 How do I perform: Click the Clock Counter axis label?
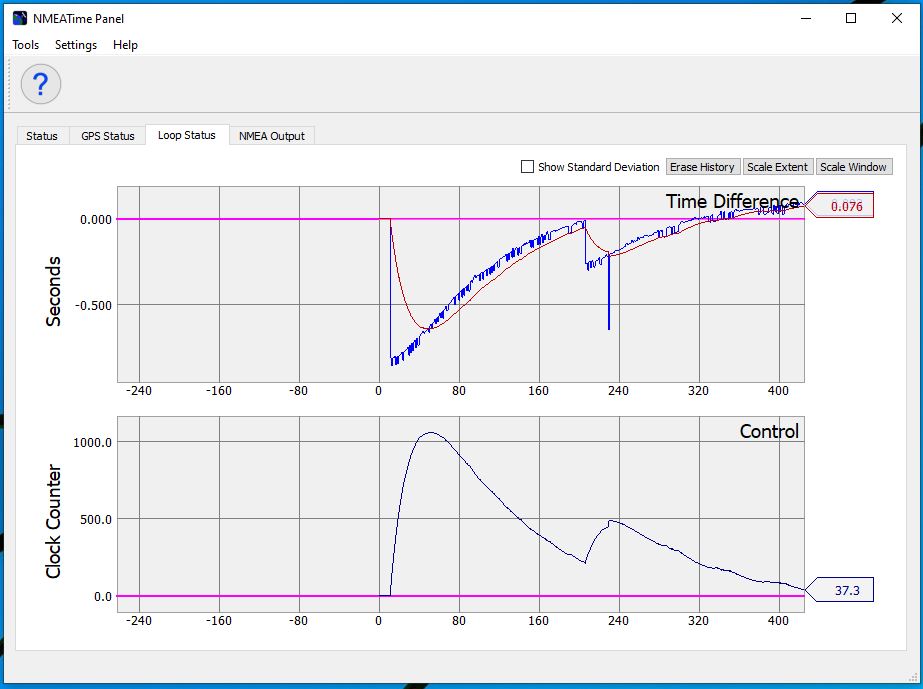point(53,521)
